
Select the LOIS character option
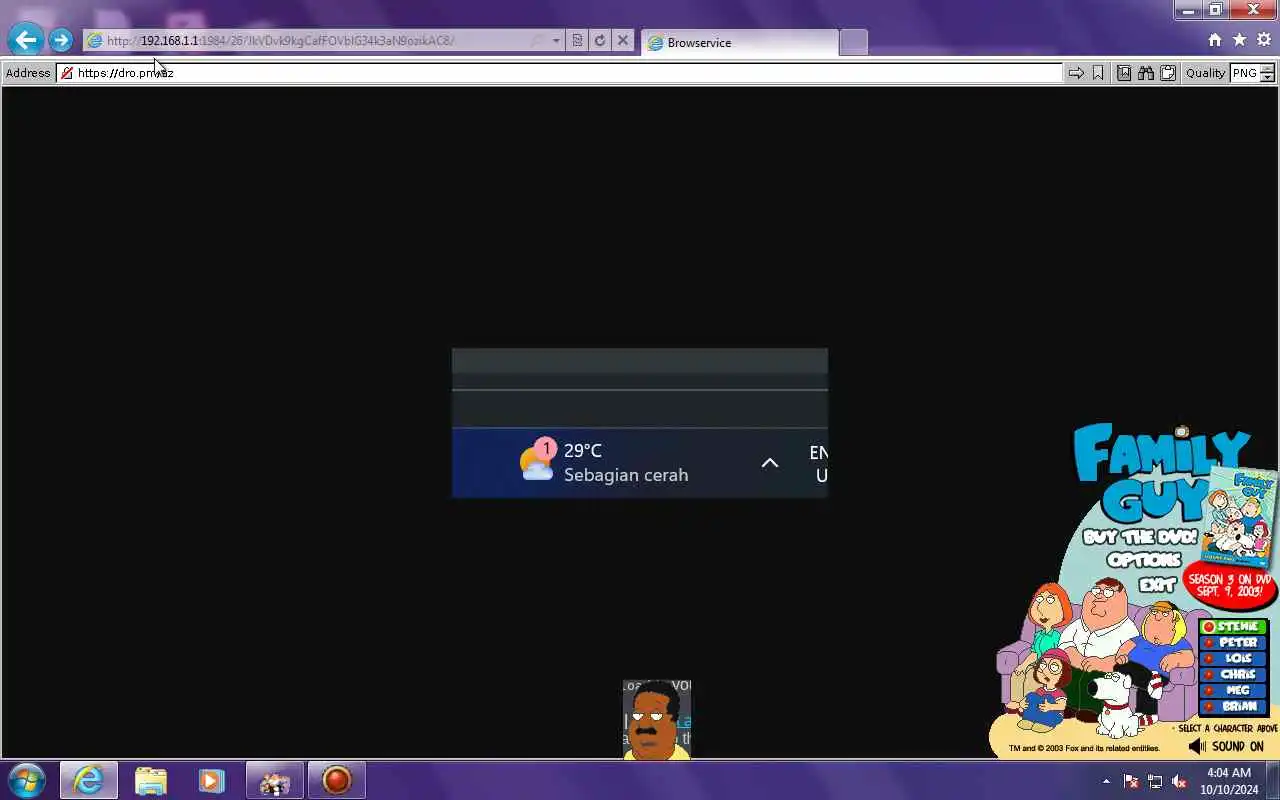1233,659
